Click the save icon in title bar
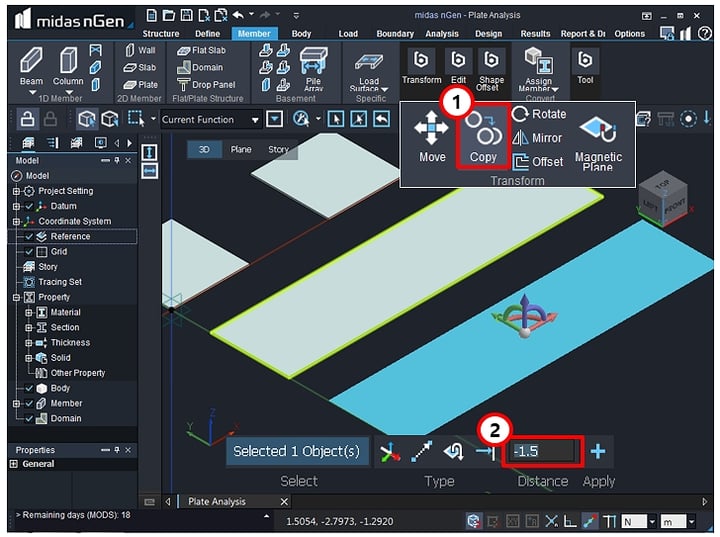The height and width of the screenshot is (537, 720). [186, 16]
